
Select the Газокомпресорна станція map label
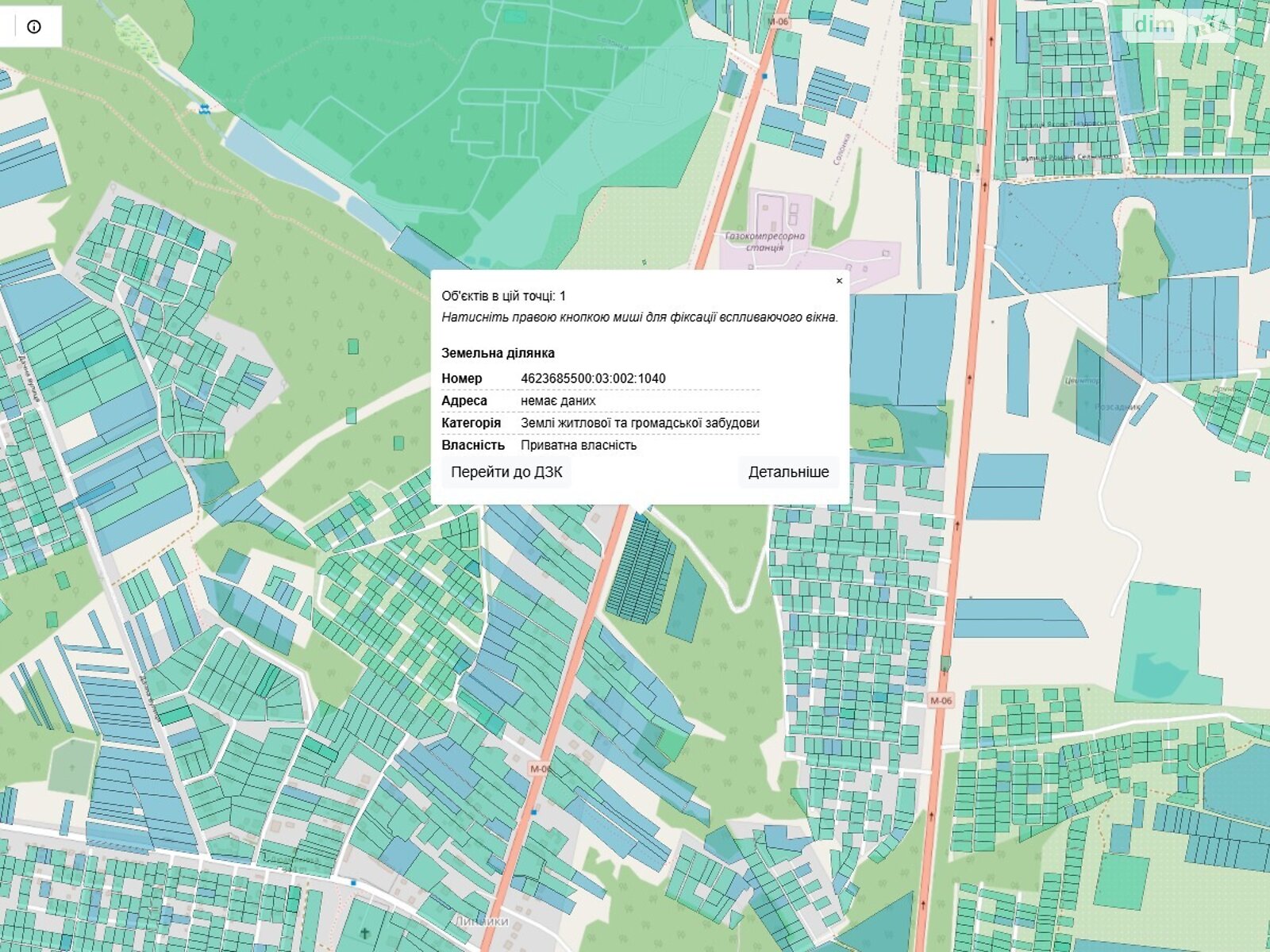764,241
